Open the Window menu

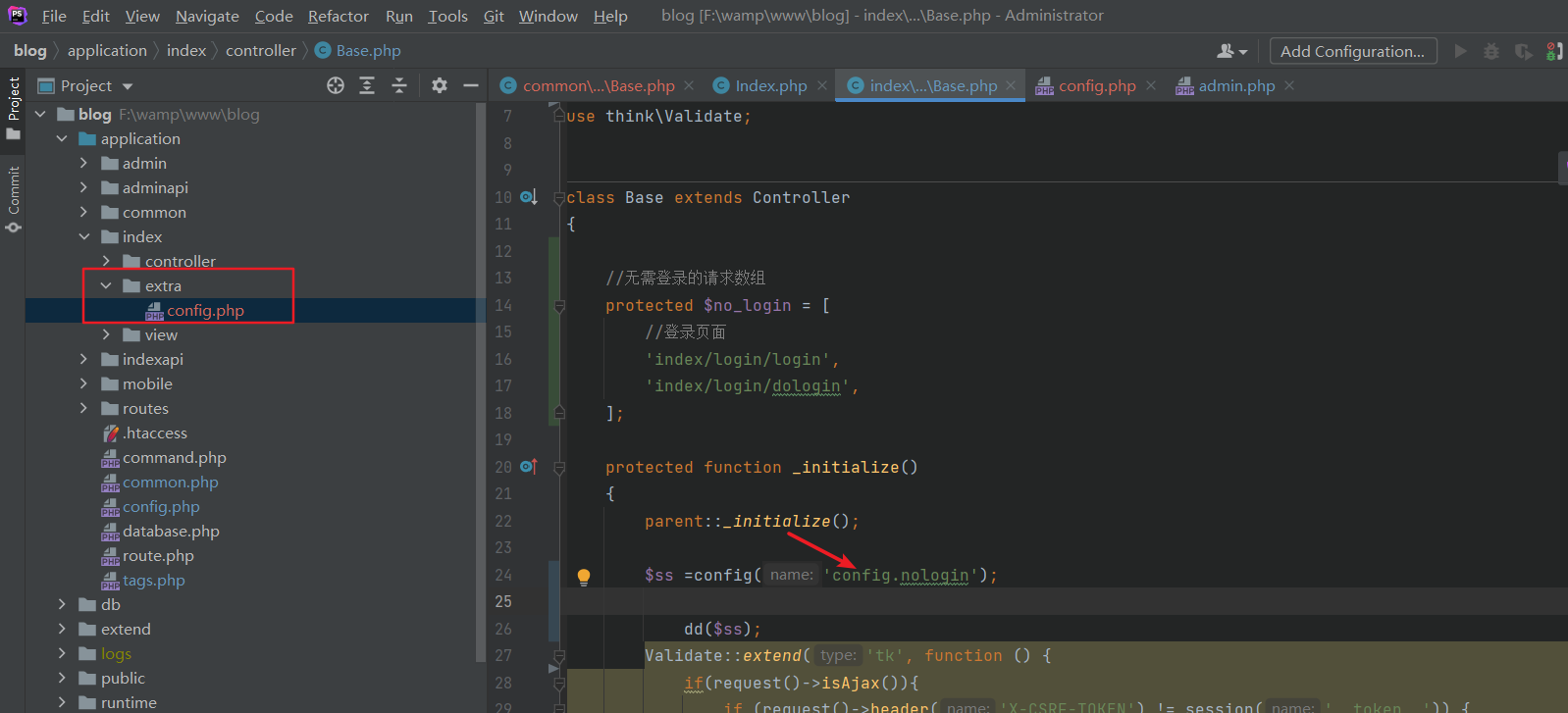pos(549,16)
